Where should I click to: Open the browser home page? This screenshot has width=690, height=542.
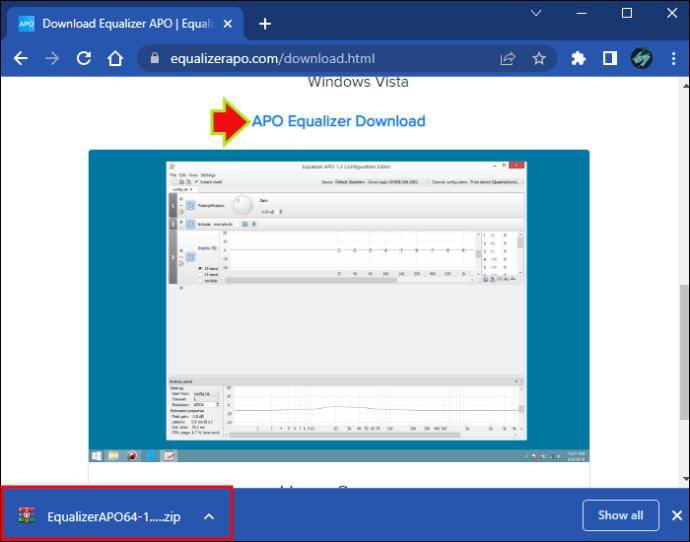click(115, 58)
